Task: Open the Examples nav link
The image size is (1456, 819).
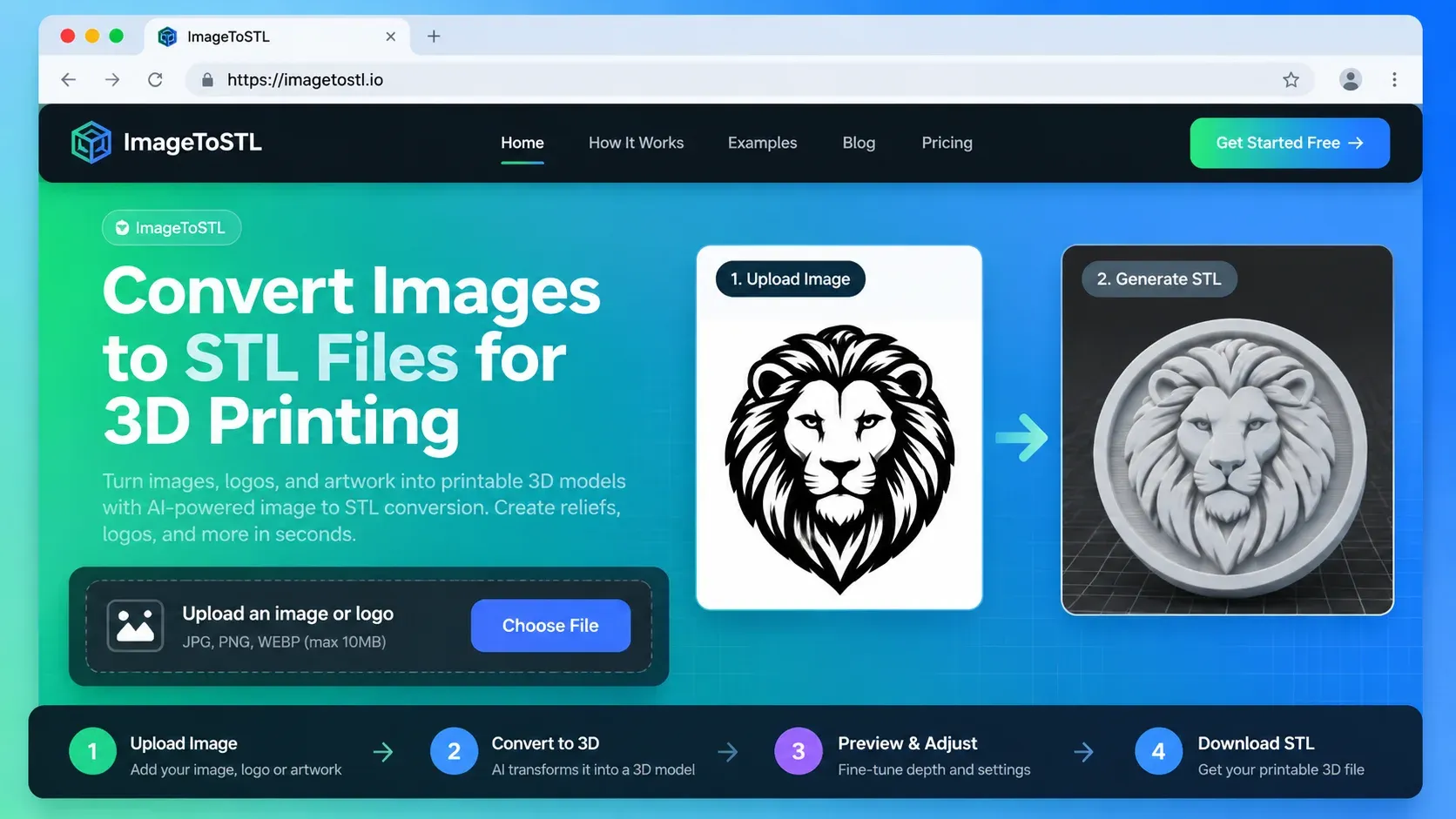Action: tap(762, 143)
